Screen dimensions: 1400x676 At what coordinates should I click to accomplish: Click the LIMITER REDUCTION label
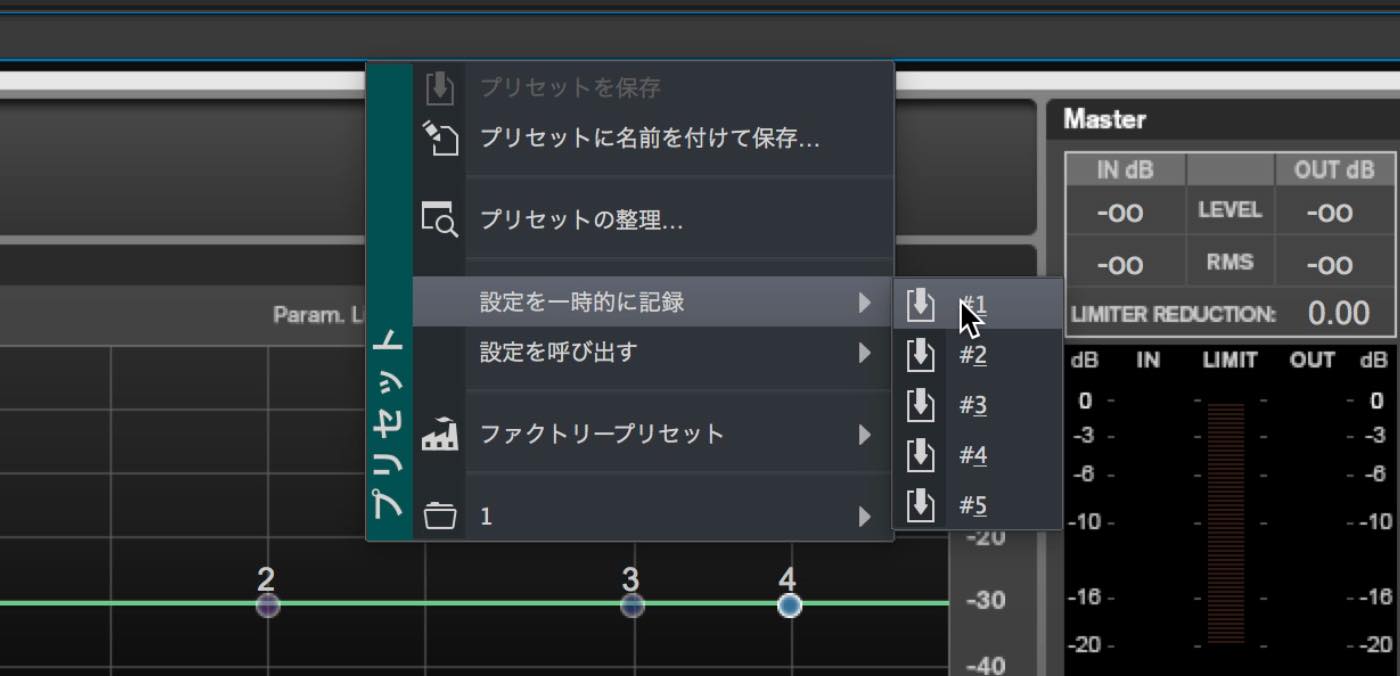coord(1173,314)
